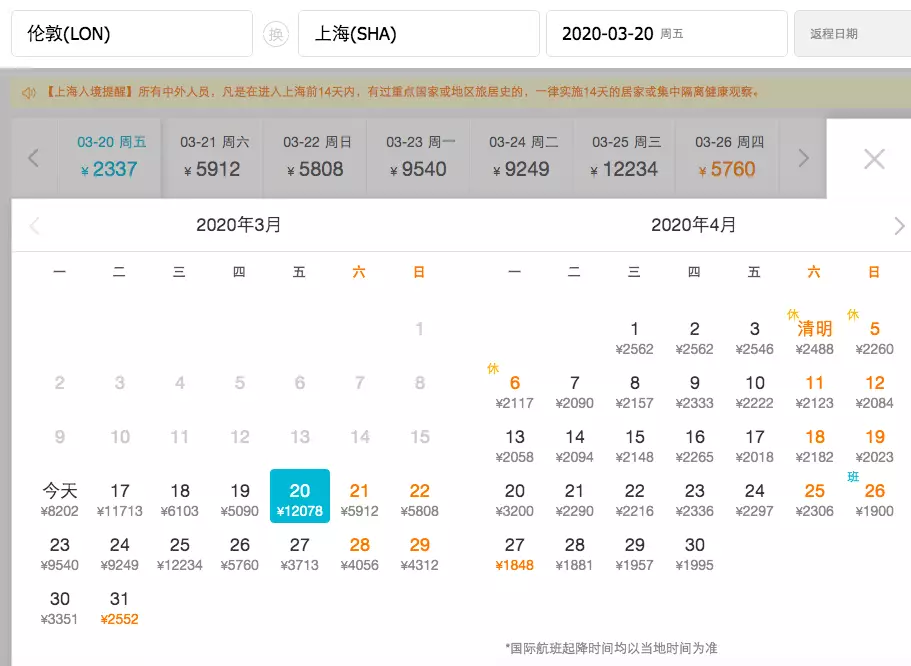Screen dimensions: 911x666
Task: Open the destination field 上海(SHA)
Action: [418, 34]
